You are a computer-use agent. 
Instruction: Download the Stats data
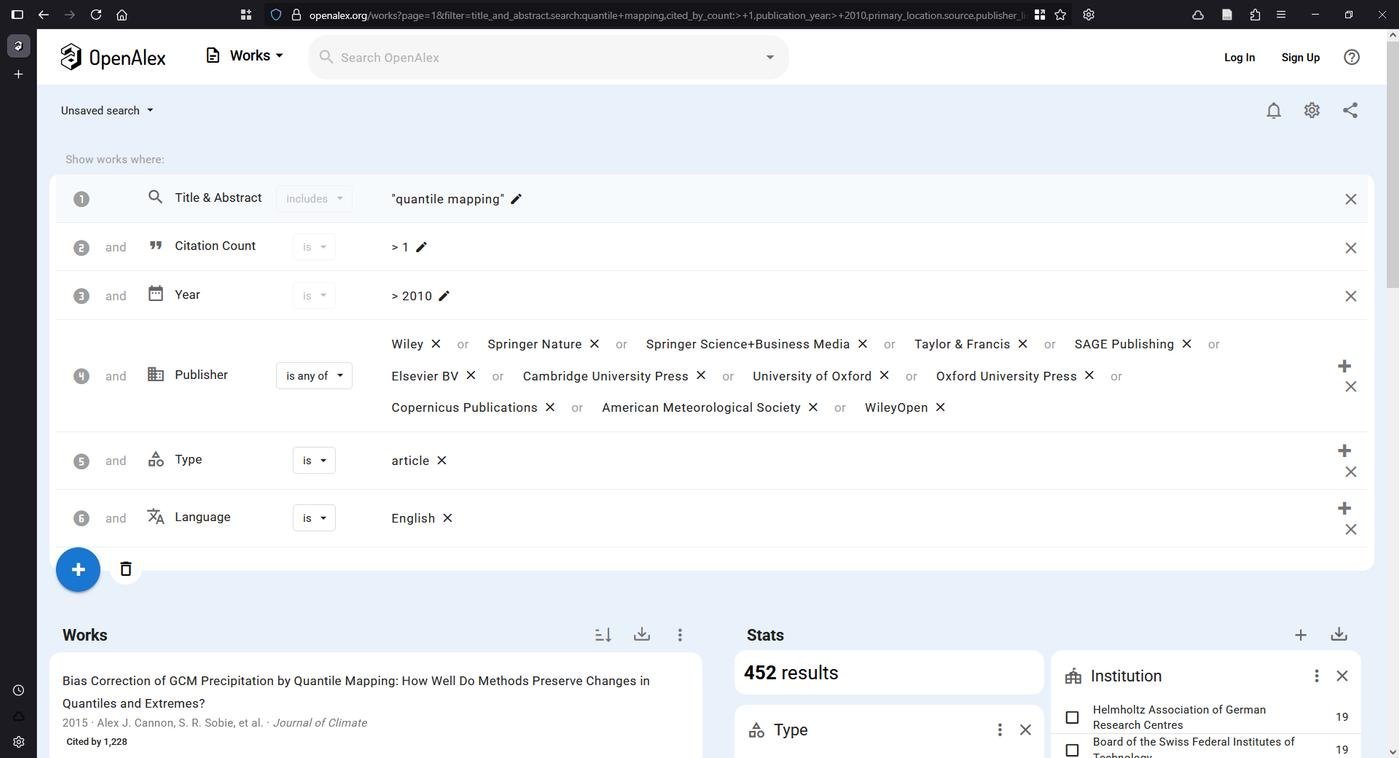[x=1339, y=635]
